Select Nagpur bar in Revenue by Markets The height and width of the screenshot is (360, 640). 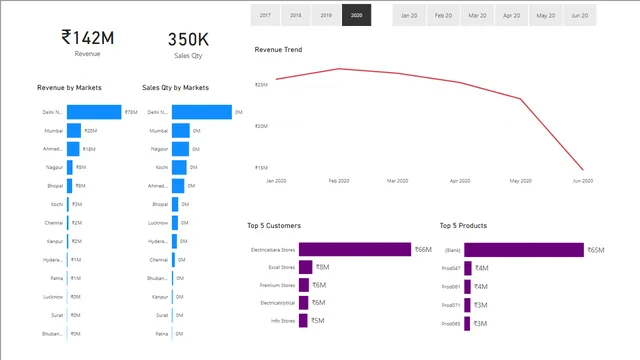70,167
